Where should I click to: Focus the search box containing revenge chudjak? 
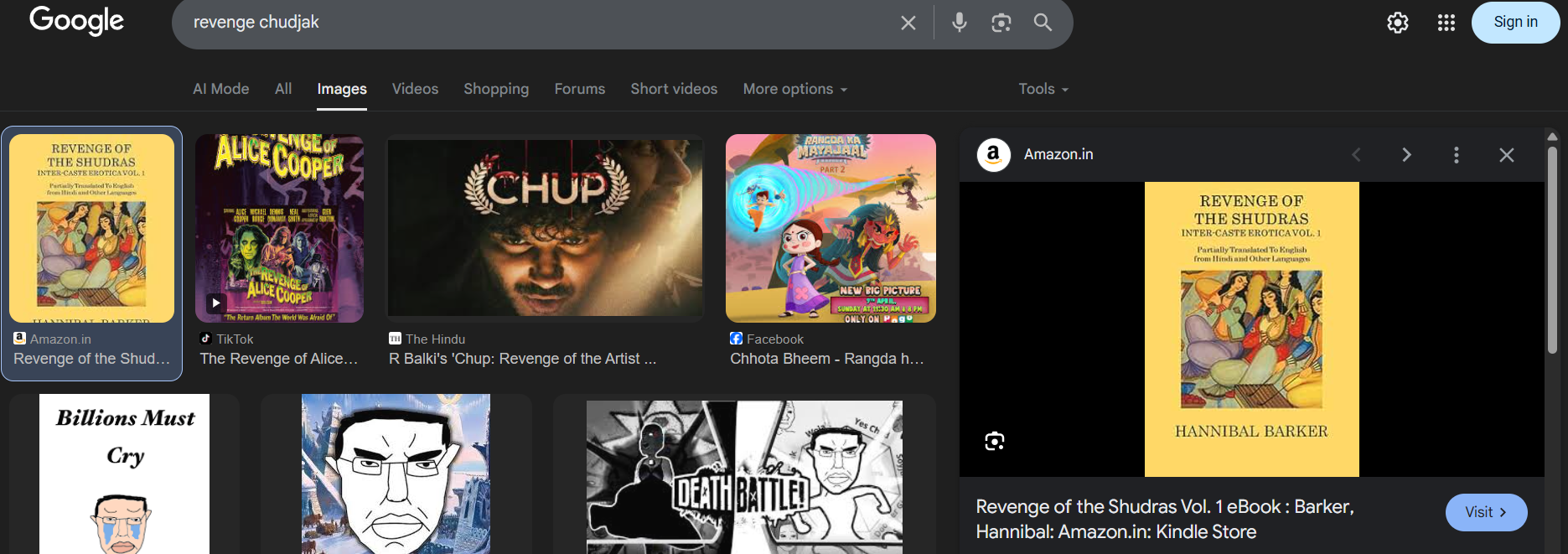tap(536, 23)
